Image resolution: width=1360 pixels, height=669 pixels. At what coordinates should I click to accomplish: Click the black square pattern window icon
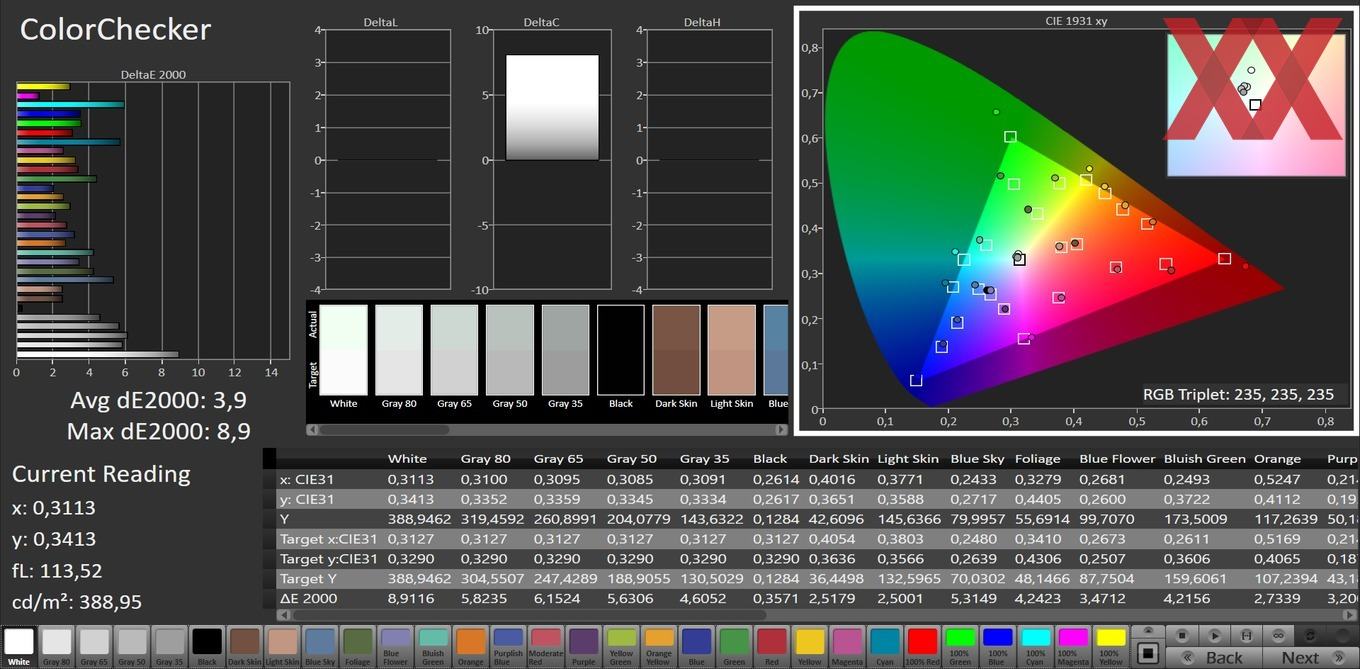point(1148,653)
